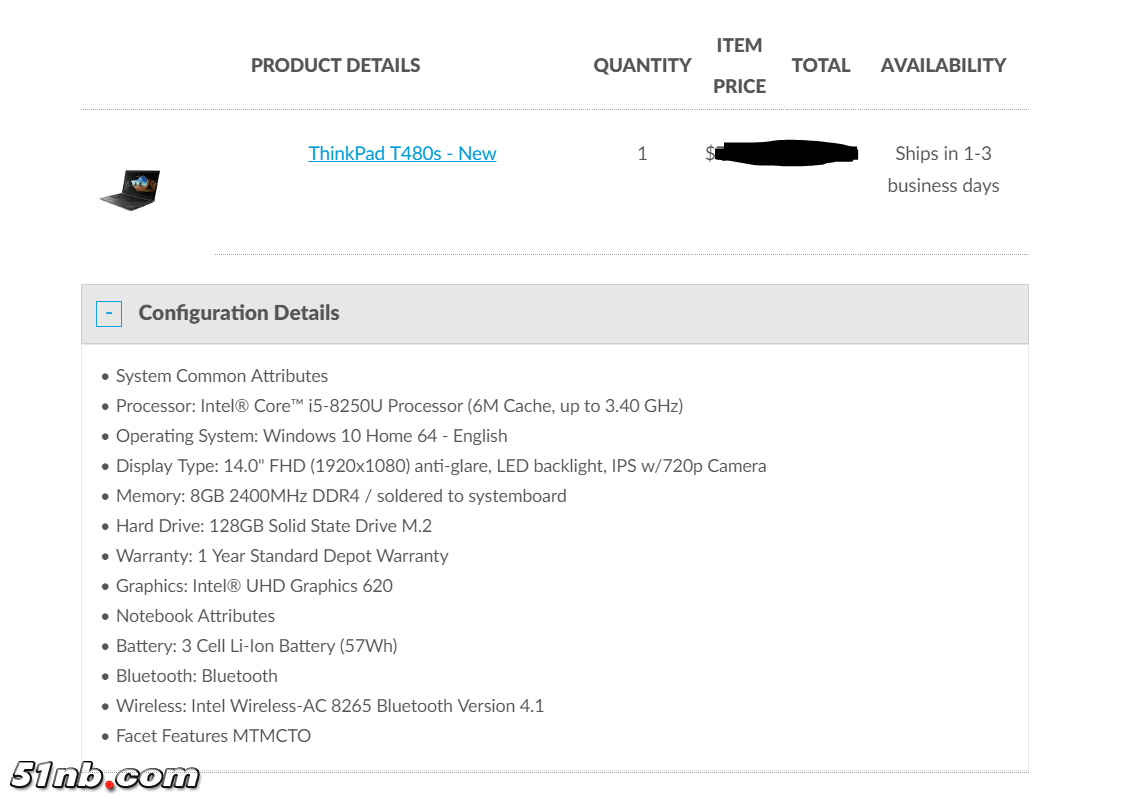Screen dimensions: 1137x799
Task: Click the Configuration Details header title
Action: click(239, 313)
